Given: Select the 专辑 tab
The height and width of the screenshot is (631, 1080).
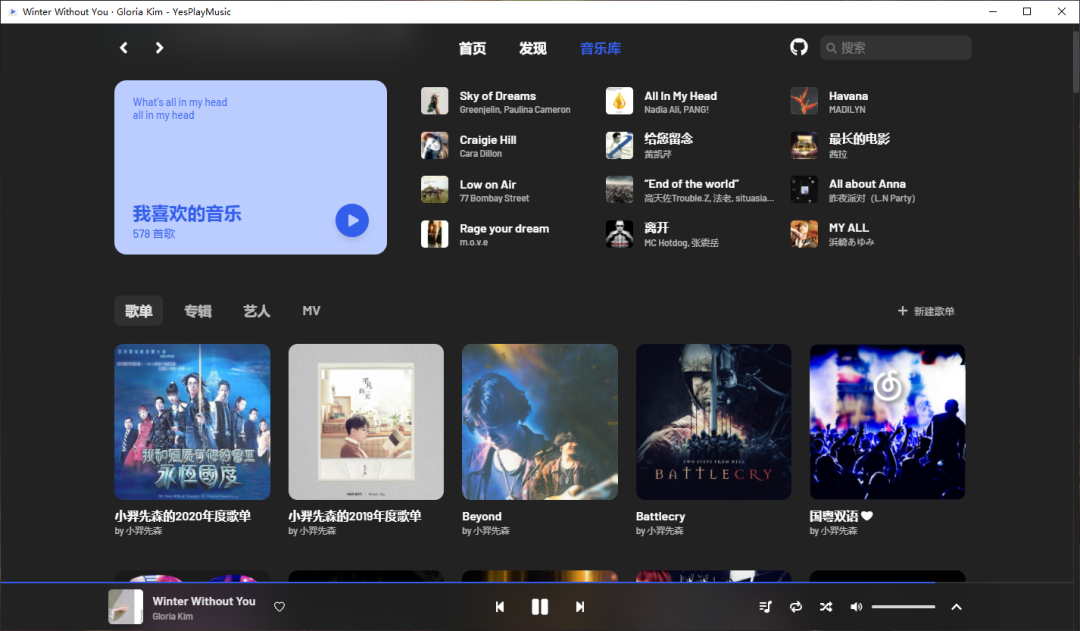Looking at the screenshot, I should pyautogui.click(x=198, y=311).
